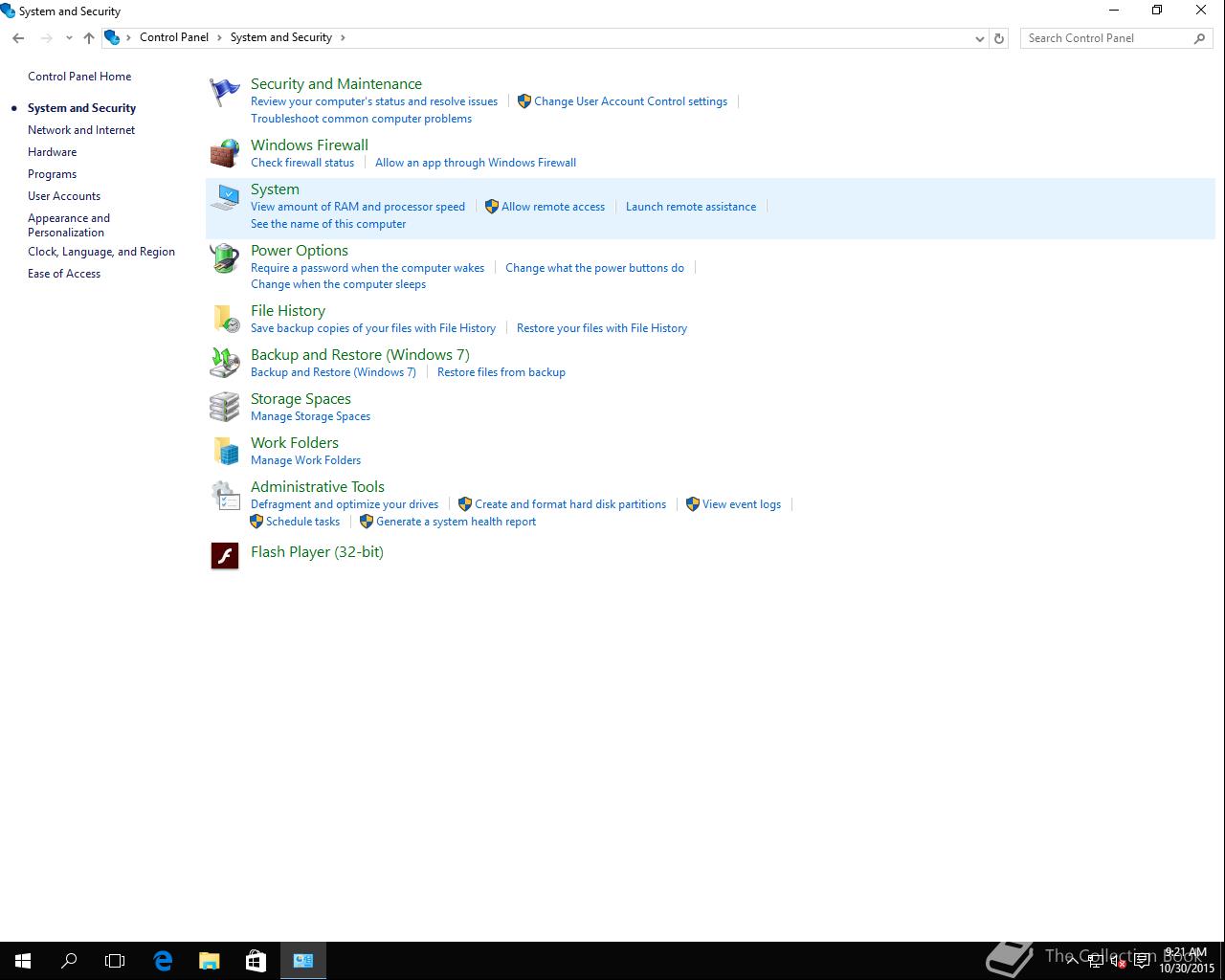The width and height of the screenshot is (1225, 980).
Task: Click Allow remote access link
Action: click(553, 207)
